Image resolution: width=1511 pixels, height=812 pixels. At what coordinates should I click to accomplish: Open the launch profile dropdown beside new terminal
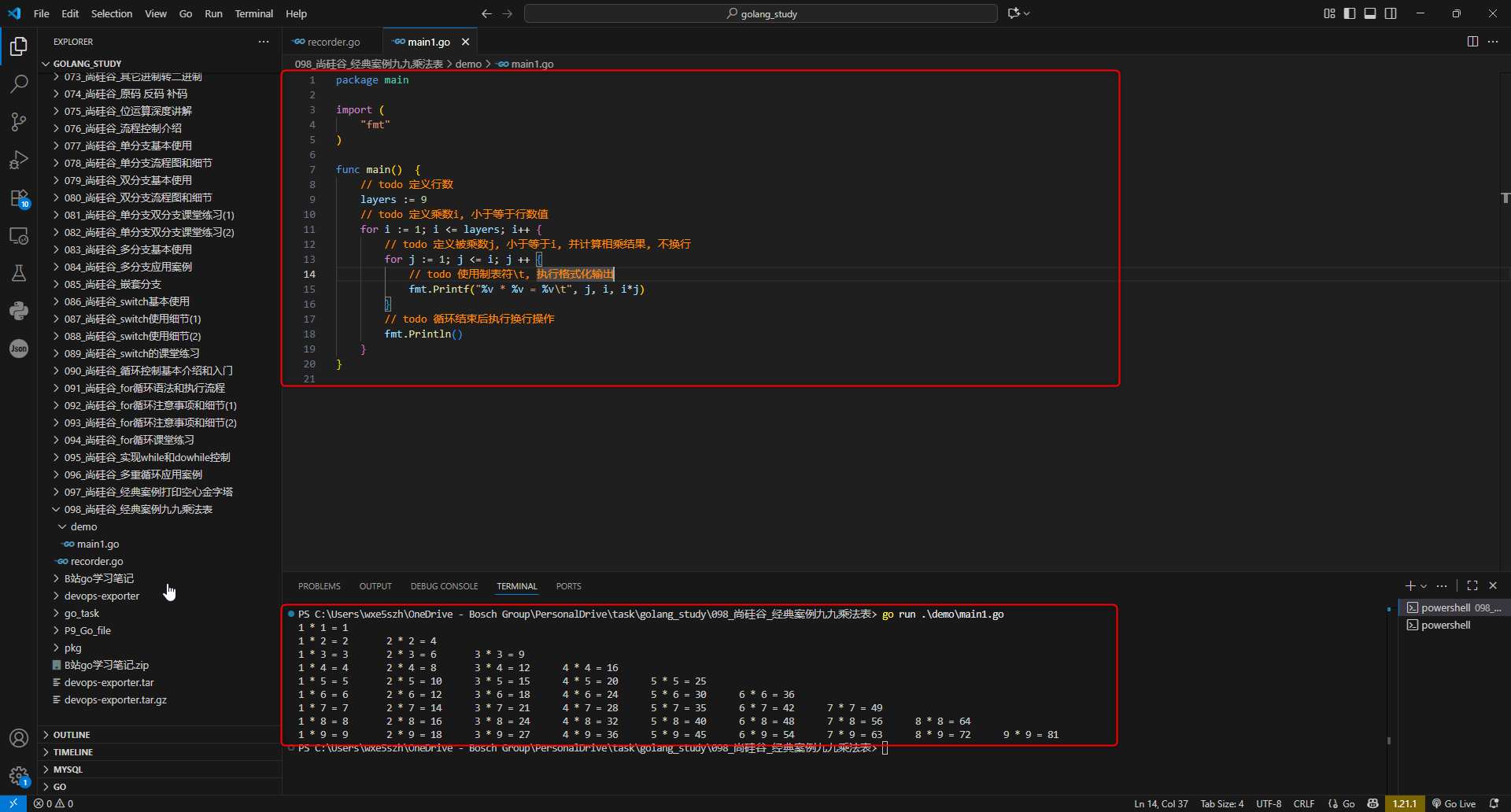point(1424,586)
